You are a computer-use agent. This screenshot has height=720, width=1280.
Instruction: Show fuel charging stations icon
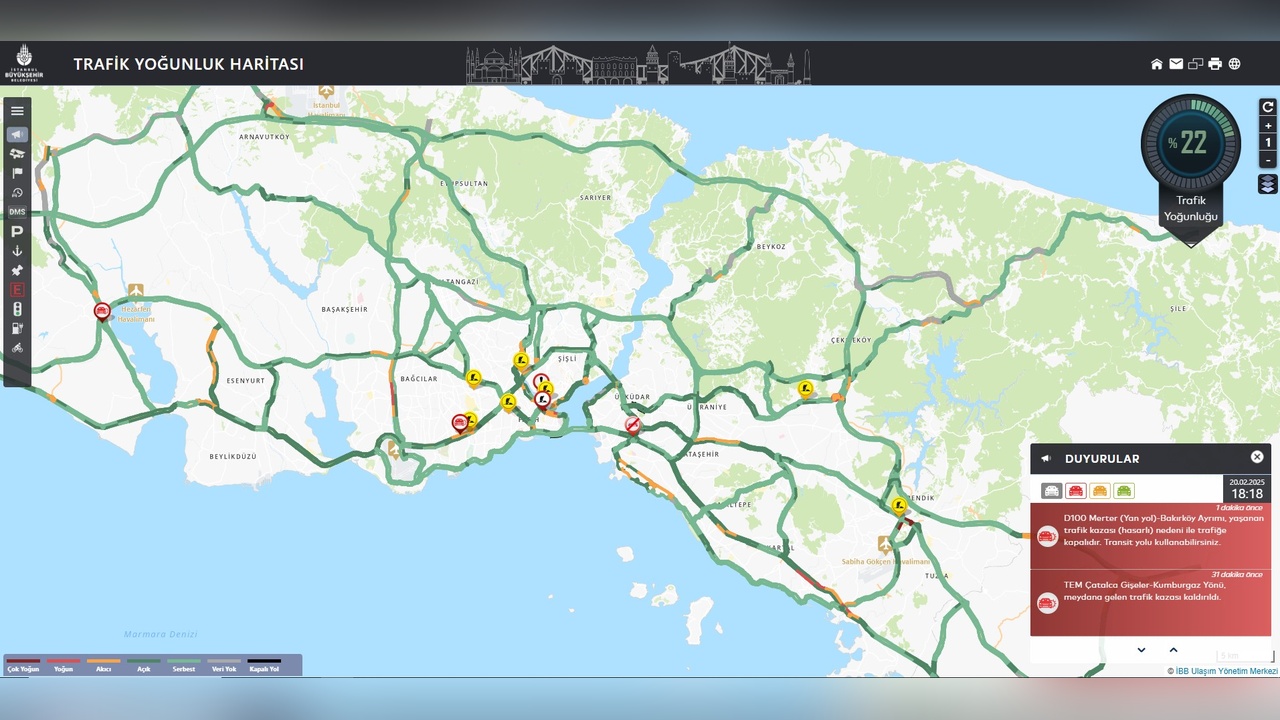click(17, 328)
